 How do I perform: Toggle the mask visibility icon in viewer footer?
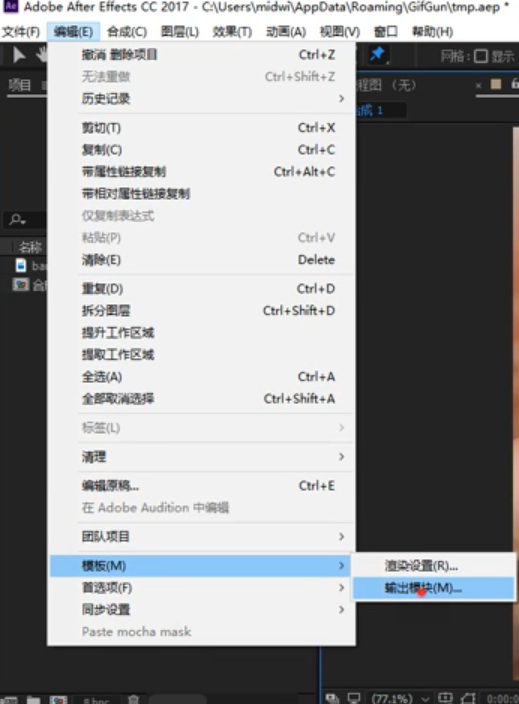(468, 698)
